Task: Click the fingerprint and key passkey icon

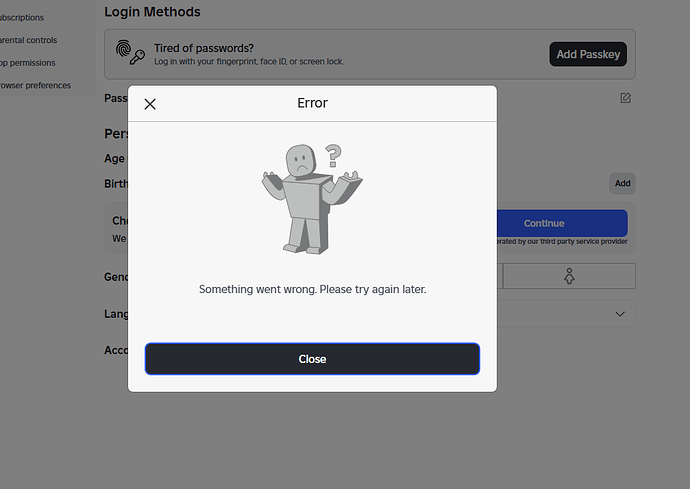Action: coord(130,52)
